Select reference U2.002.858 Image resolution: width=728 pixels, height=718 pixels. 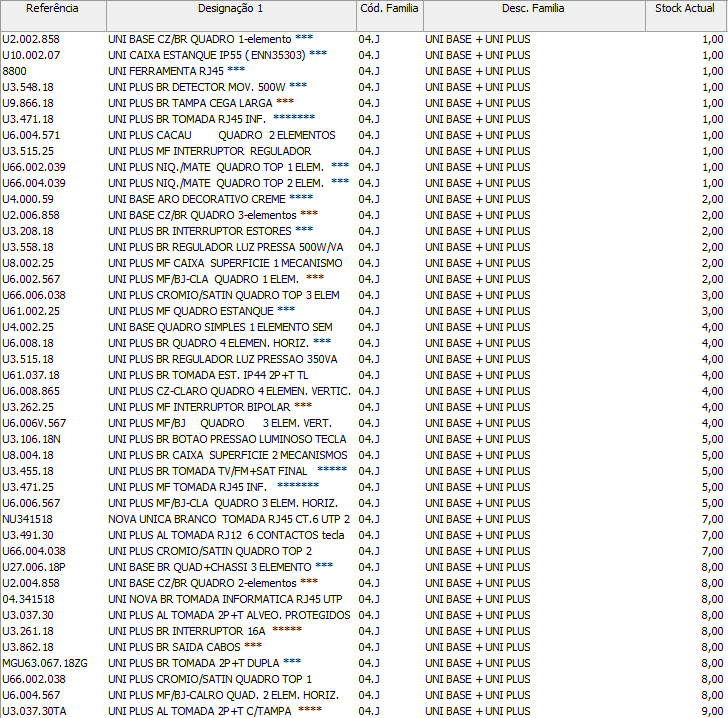[x=31, y=39]
